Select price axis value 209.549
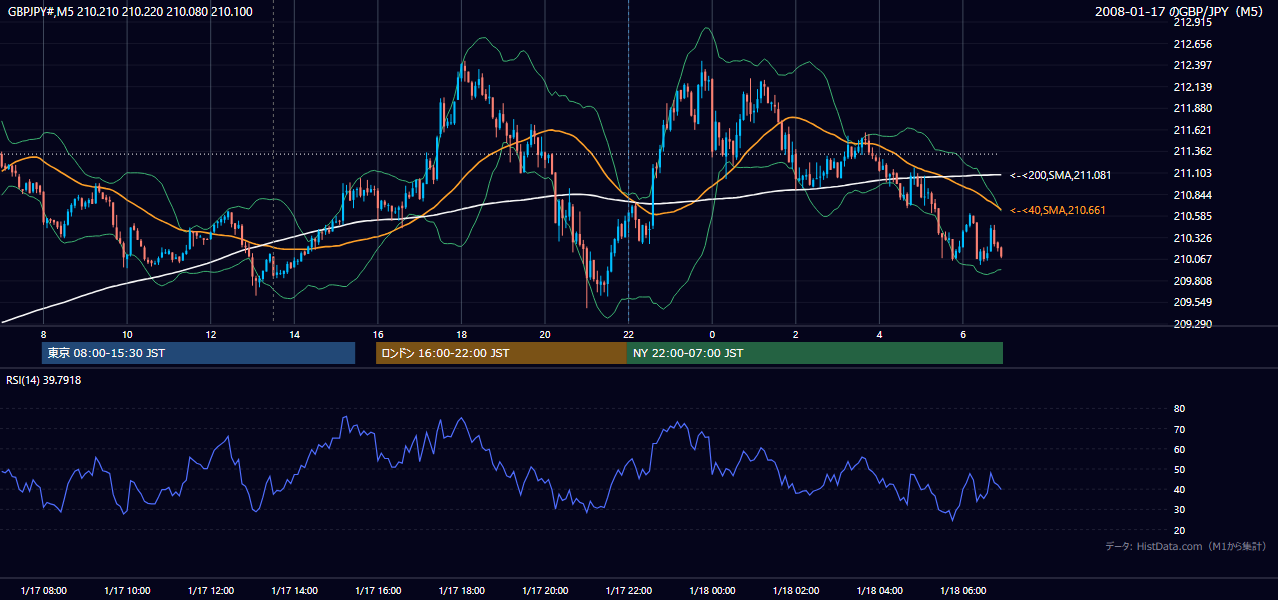This screenshot has width=1278, height=600. [1193, 302]
